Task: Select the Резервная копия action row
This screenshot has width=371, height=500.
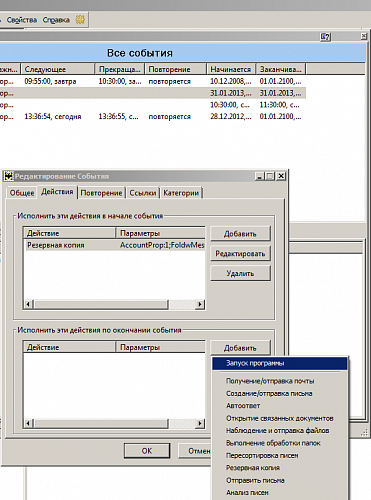Action: click(114, 245)
